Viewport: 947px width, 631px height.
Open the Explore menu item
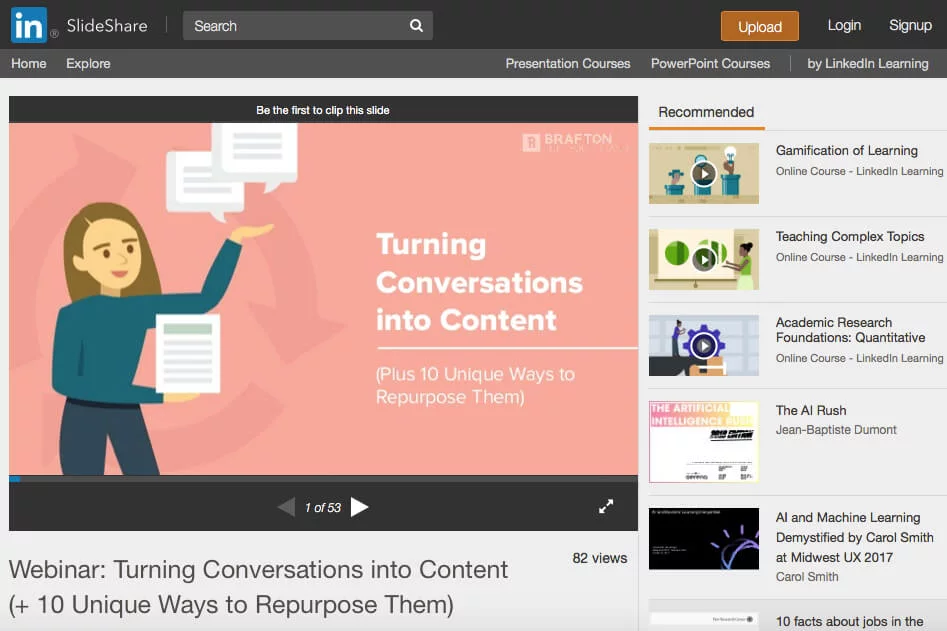tap(88, 63)
